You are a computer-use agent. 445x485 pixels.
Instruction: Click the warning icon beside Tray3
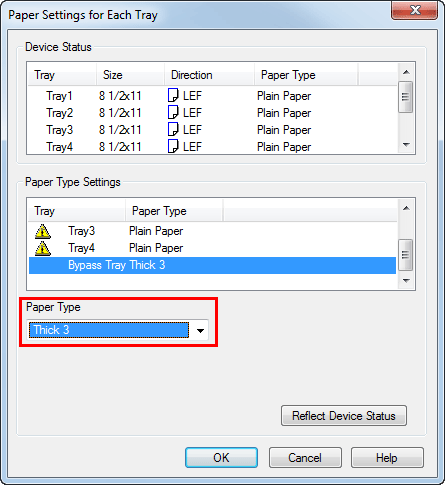[43, 231]
